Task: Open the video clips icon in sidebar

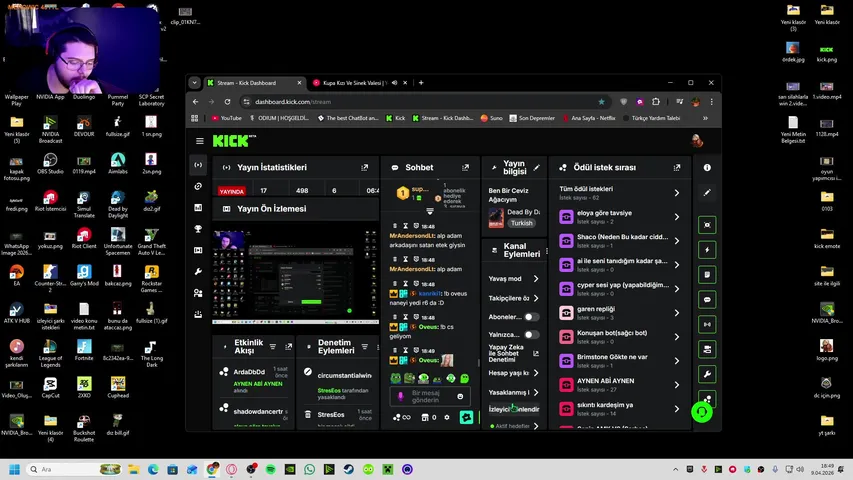Action: pyautogui.click(x=198, y=250)
